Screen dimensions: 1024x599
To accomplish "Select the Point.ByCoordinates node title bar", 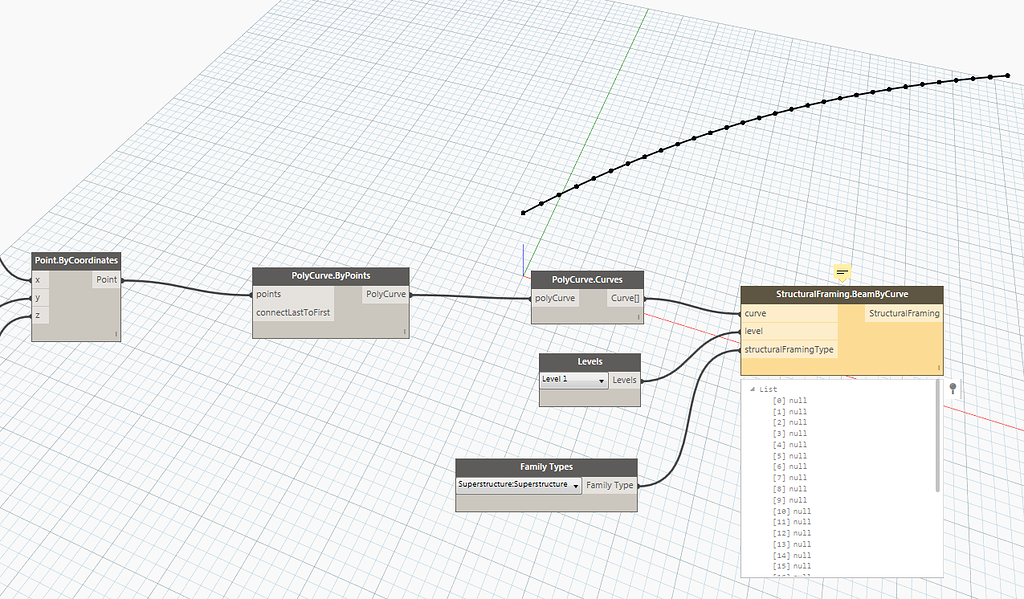I will (75, 260).
